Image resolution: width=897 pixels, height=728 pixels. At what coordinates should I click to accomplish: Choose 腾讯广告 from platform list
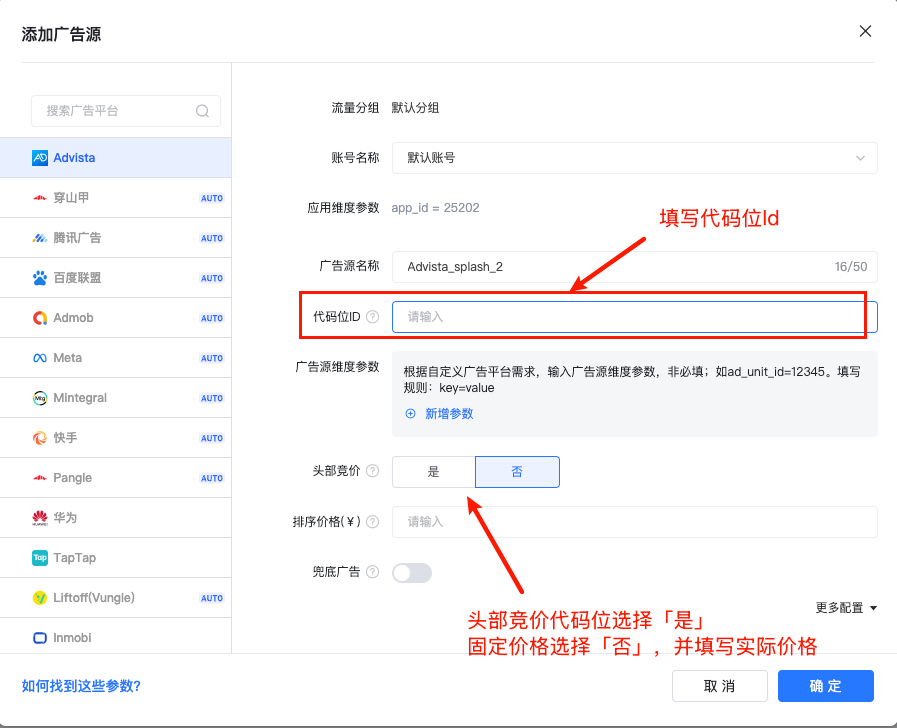[77, 238]
